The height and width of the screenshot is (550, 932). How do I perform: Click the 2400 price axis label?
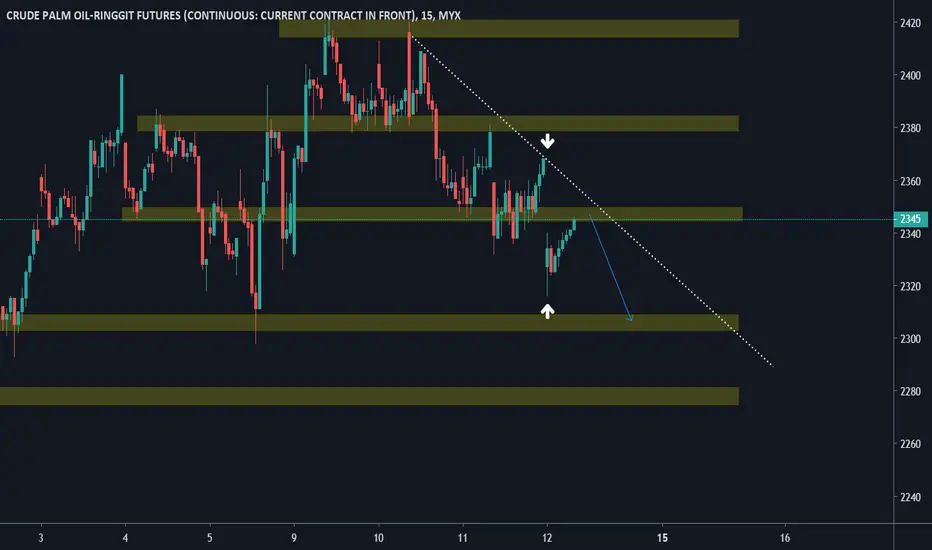(x=910, y=76)
